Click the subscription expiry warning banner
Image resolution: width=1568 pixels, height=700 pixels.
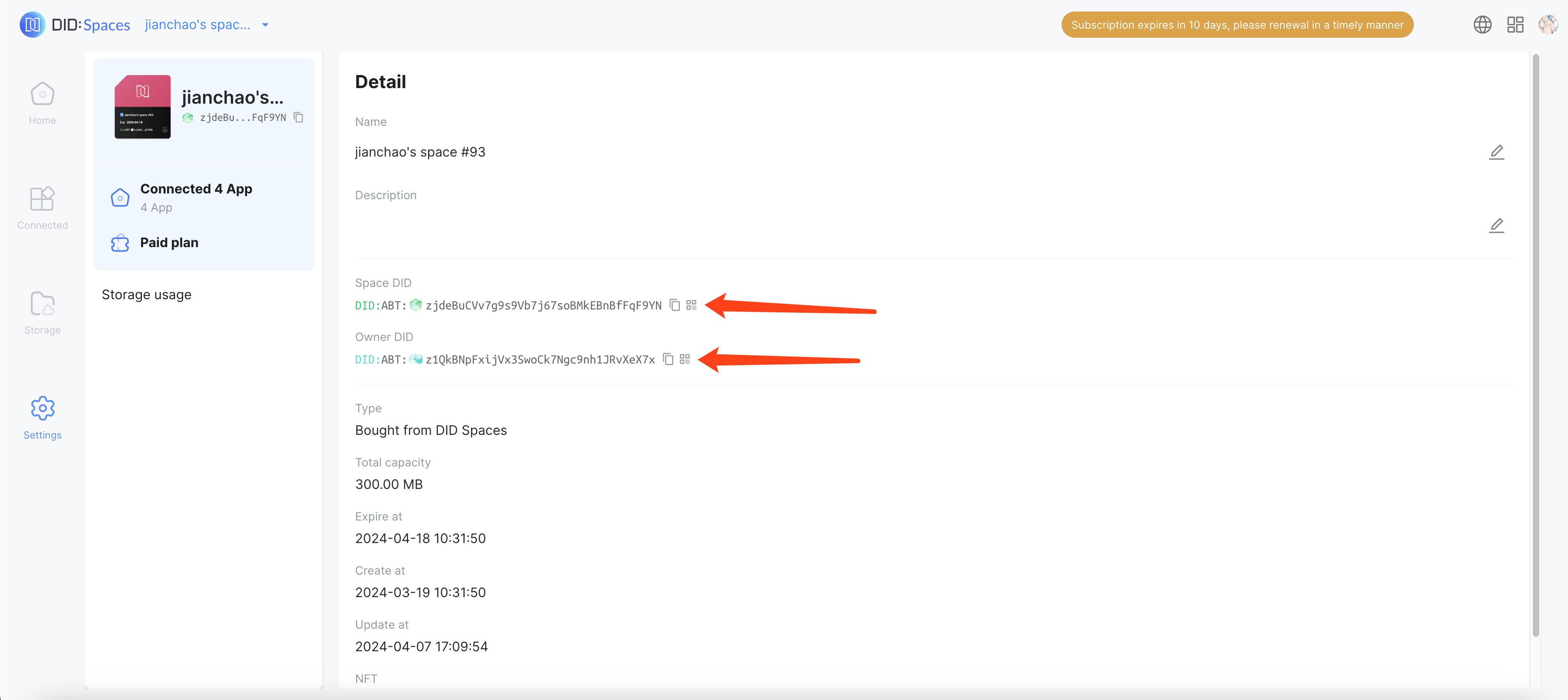click(1237, 25)
